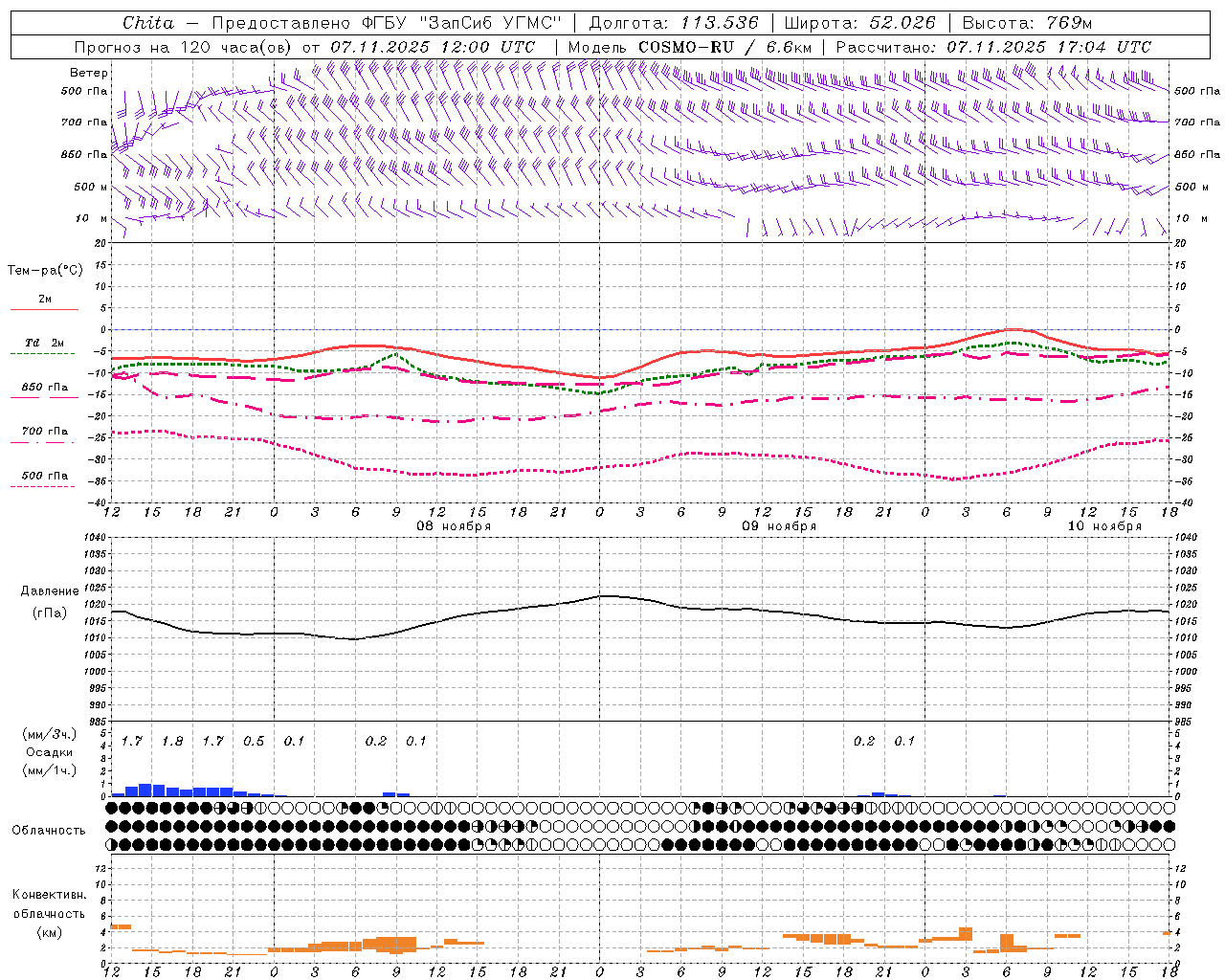1225x980 pixels.
Task: Select the "Долгота: 113.536" longitude value
Action: [674, 23]
